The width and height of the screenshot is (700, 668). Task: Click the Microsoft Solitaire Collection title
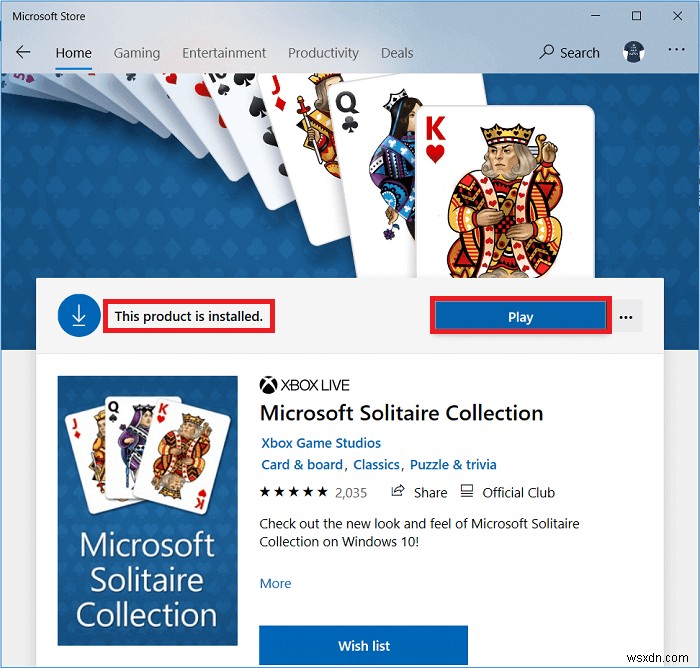point(401,413)
